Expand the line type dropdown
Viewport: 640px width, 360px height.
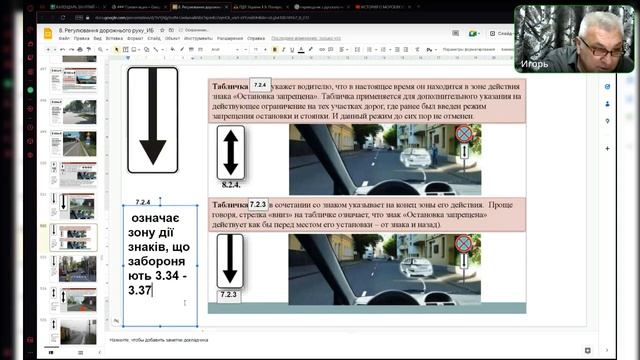tap(162, 49)
